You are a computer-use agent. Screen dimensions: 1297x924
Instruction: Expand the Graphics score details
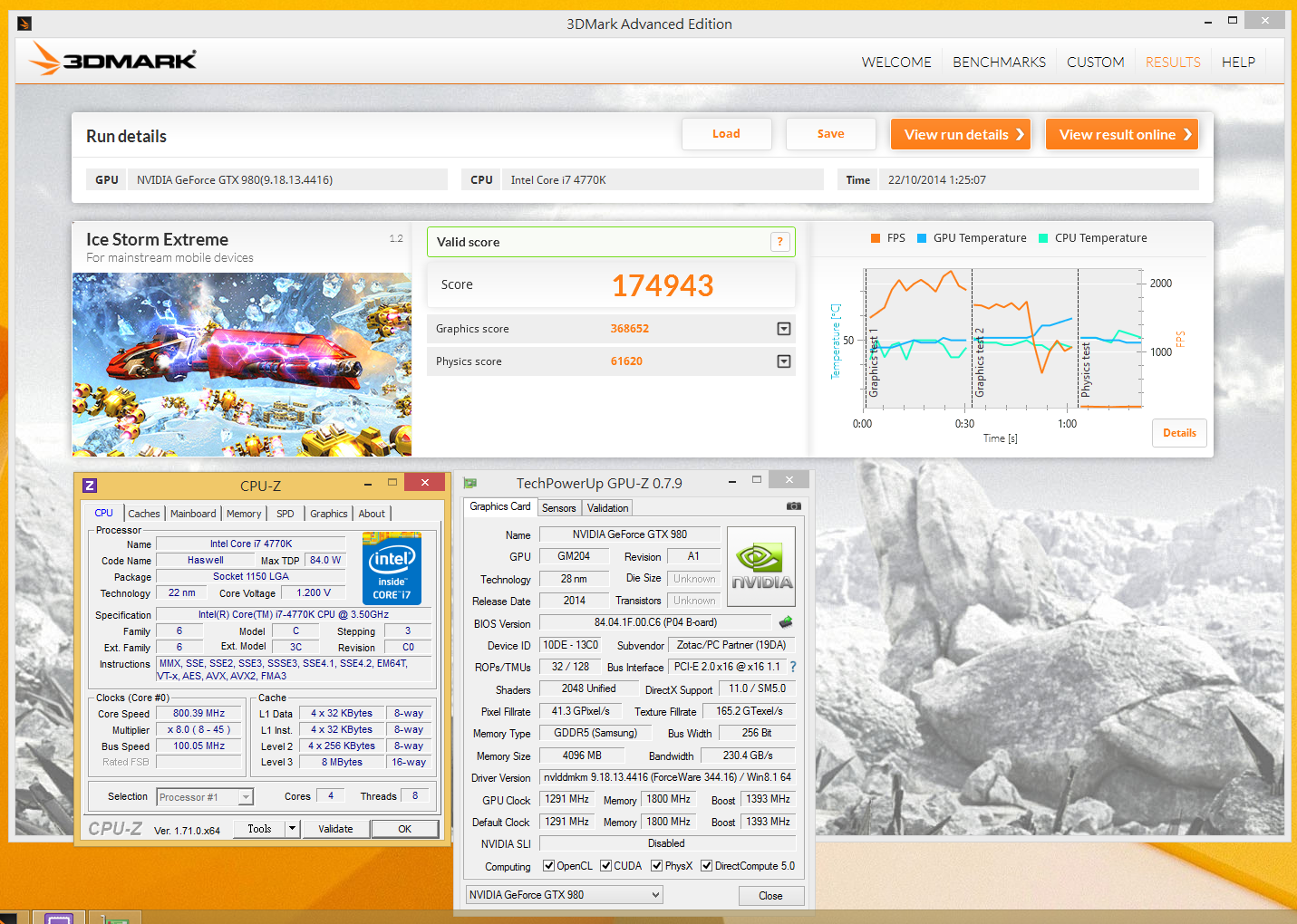tap(784, 329)
